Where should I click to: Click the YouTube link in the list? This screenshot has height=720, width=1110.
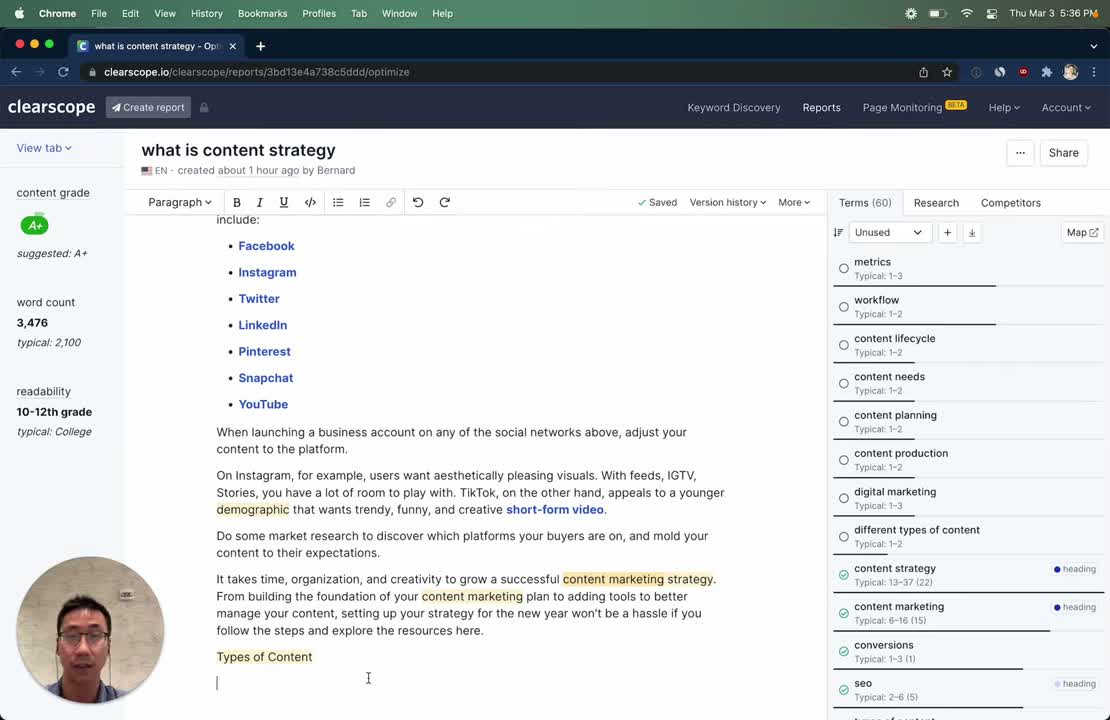click(x=263, y=404)
